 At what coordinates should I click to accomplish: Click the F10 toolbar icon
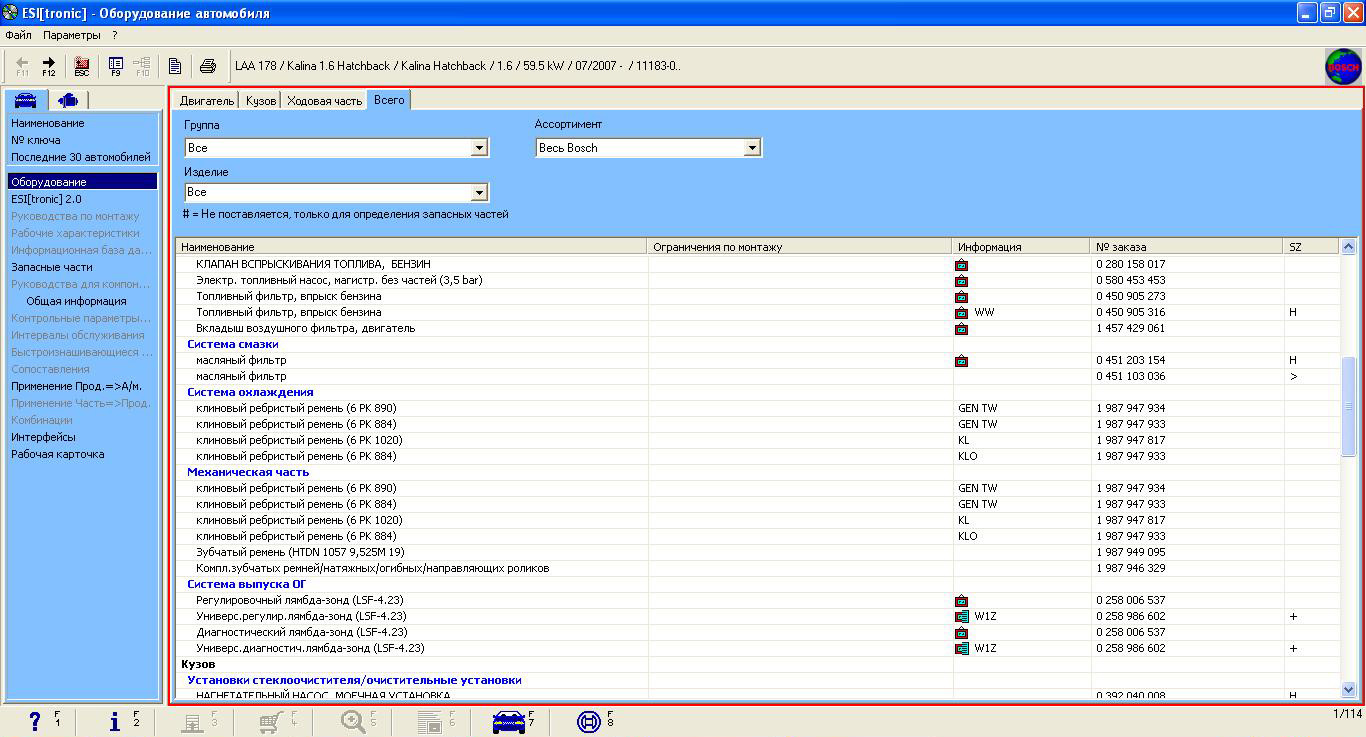coord(142,66)
